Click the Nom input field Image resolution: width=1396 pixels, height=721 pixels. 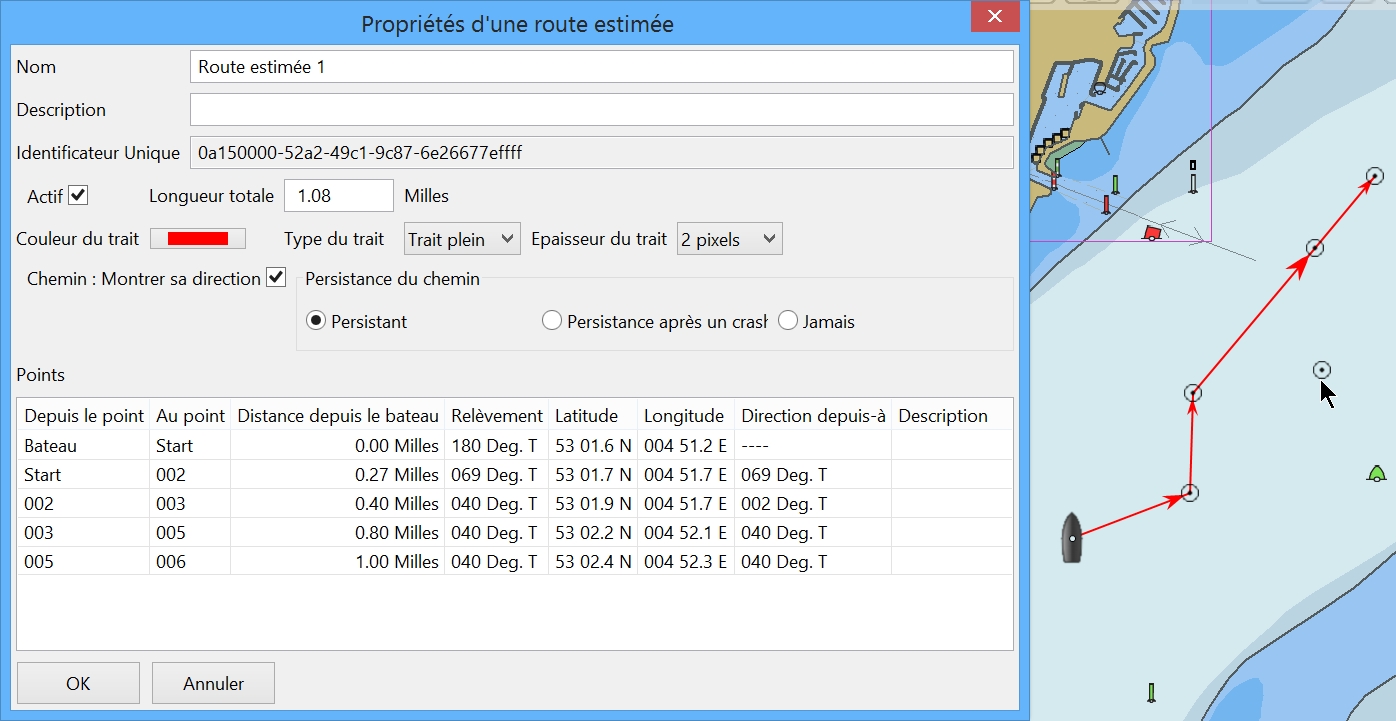(x=601, y=67)
